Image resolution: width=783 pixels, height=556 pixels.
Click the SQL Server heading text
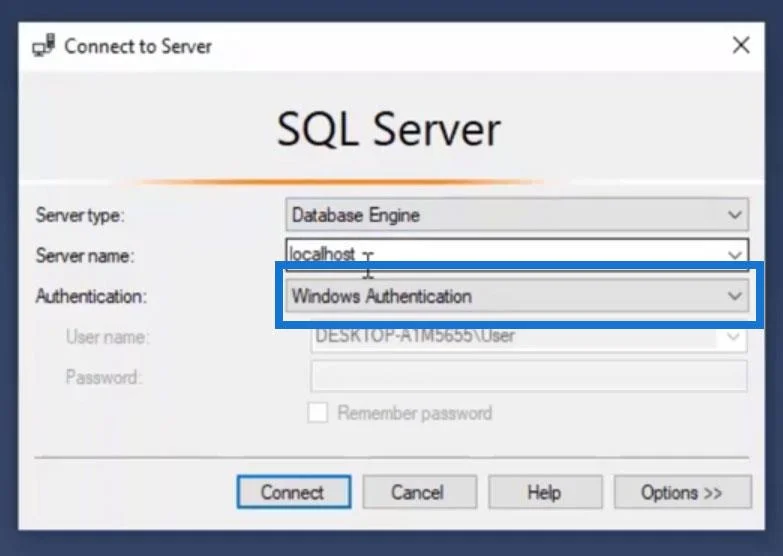click(x=389, y=129)
